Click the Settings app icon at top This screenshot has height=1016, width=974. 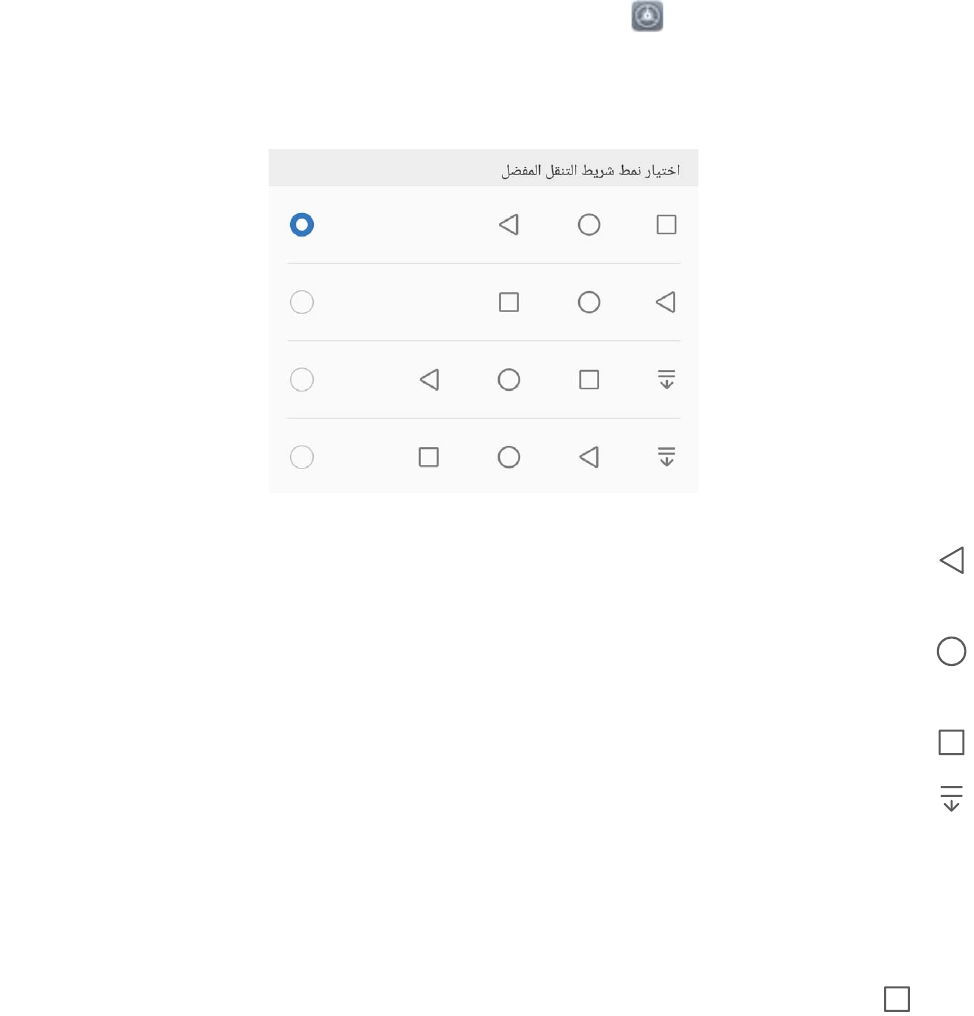click(x=648, y=16)
